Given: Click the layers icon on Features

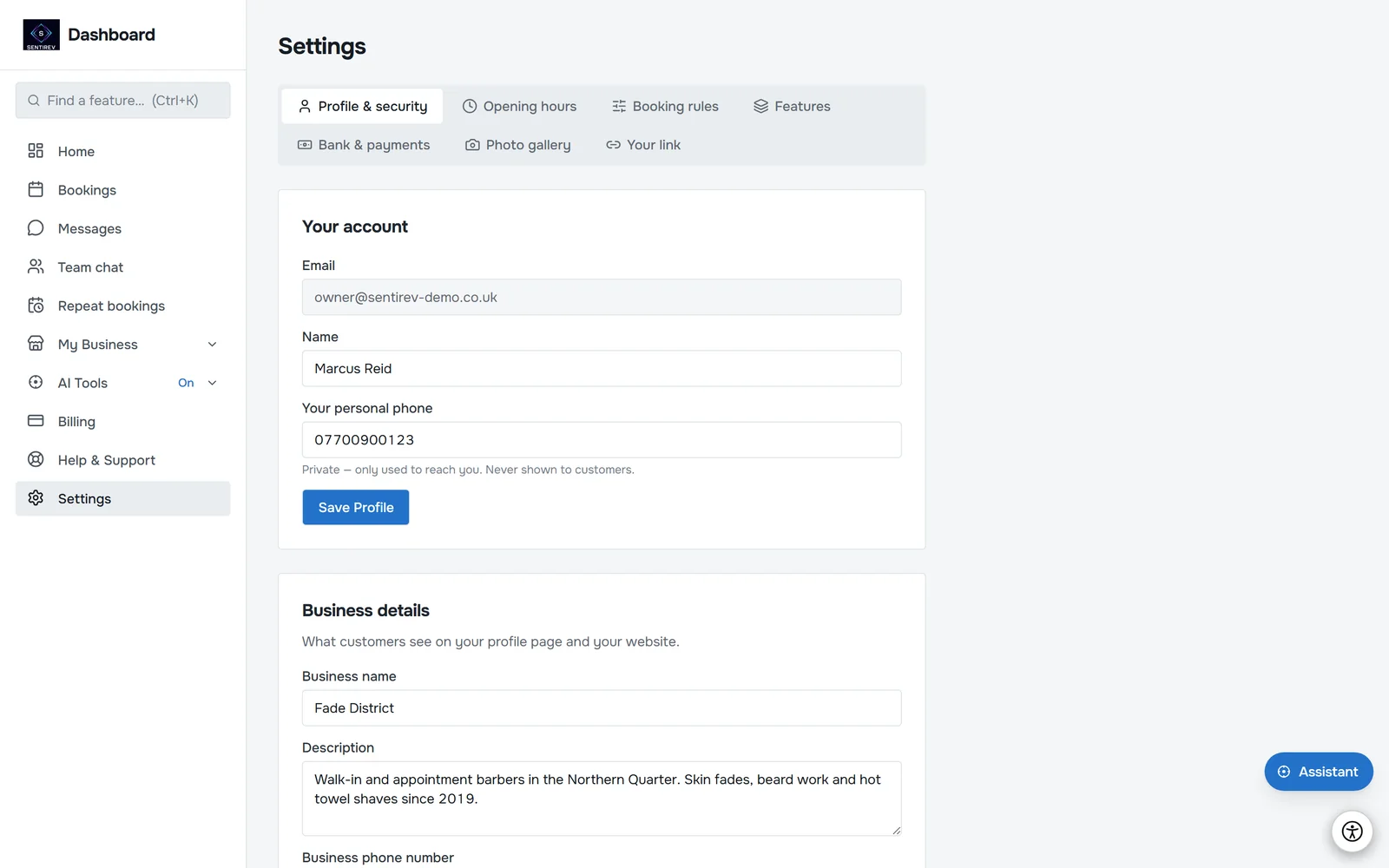Looking at the screenshot, I should pos(761,106).
